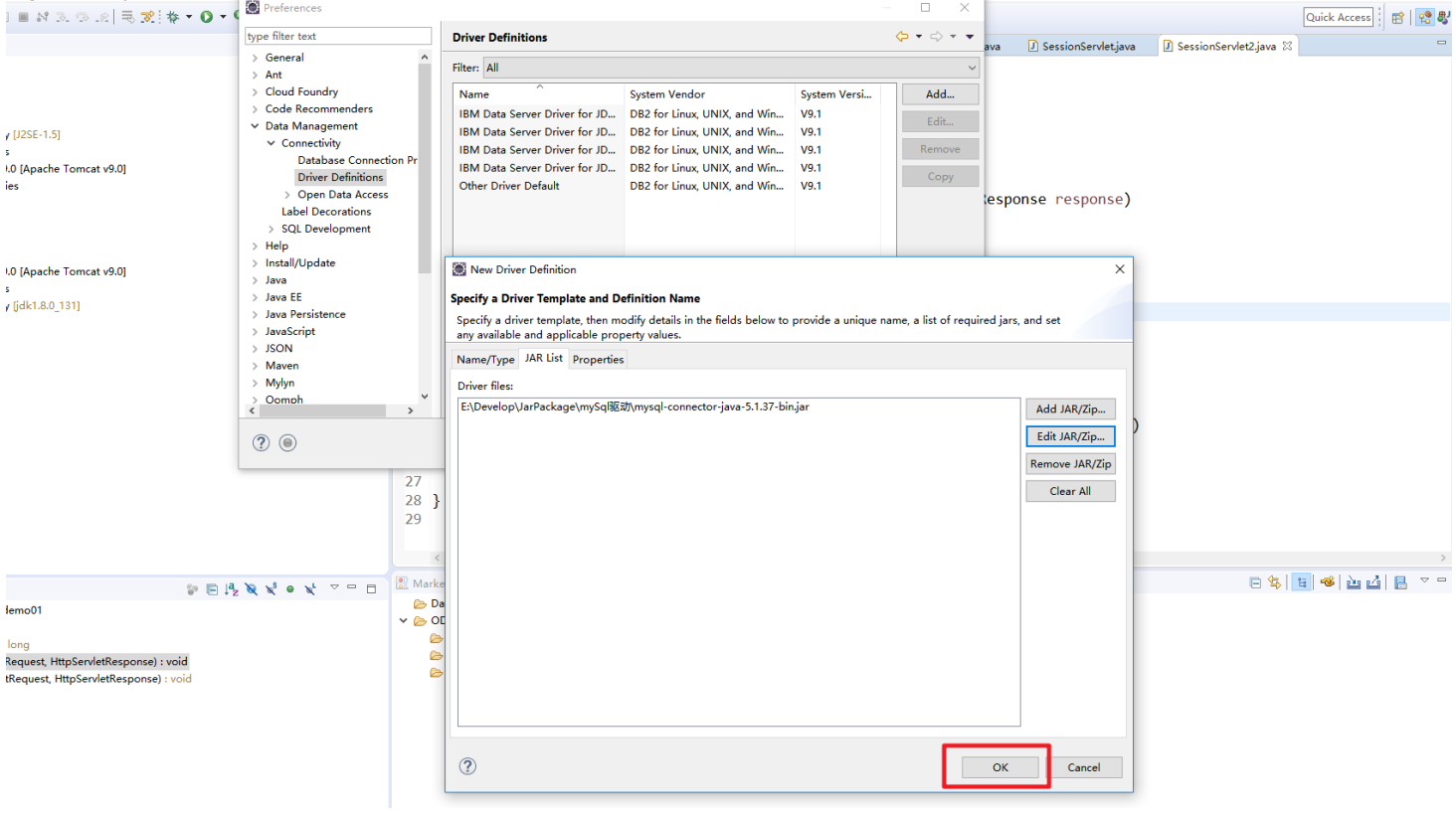Expand the Maven preferences node
1456x823 pixels.
(x=255, y=366)
